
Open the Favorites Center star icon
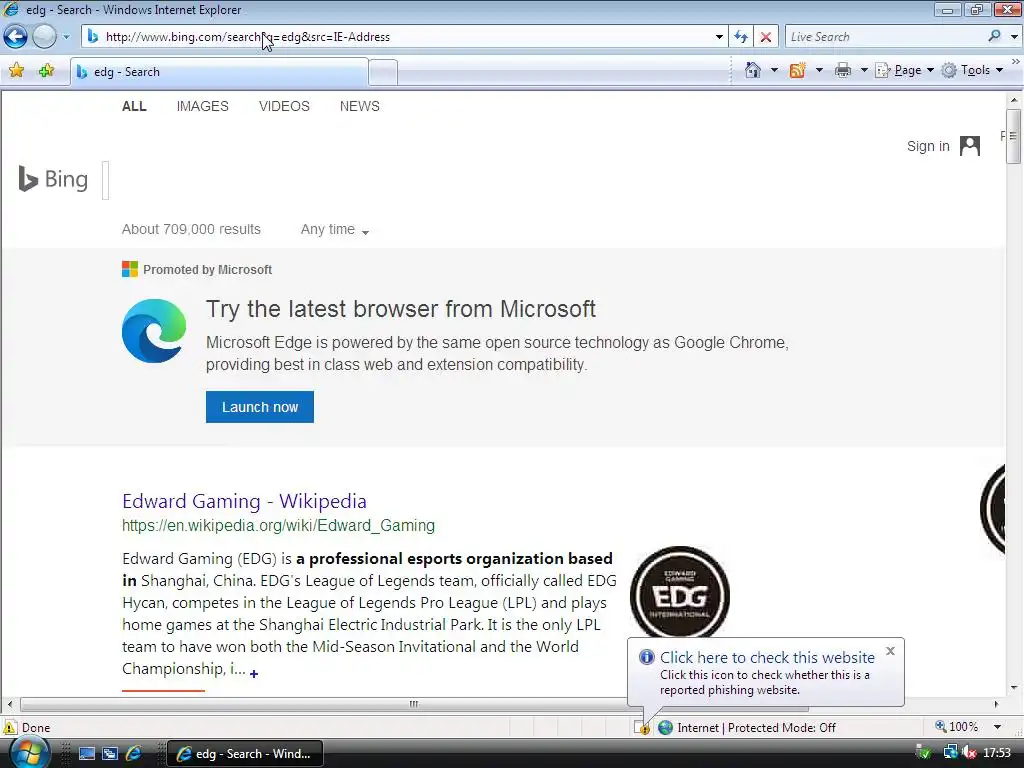tap(16, 71)
